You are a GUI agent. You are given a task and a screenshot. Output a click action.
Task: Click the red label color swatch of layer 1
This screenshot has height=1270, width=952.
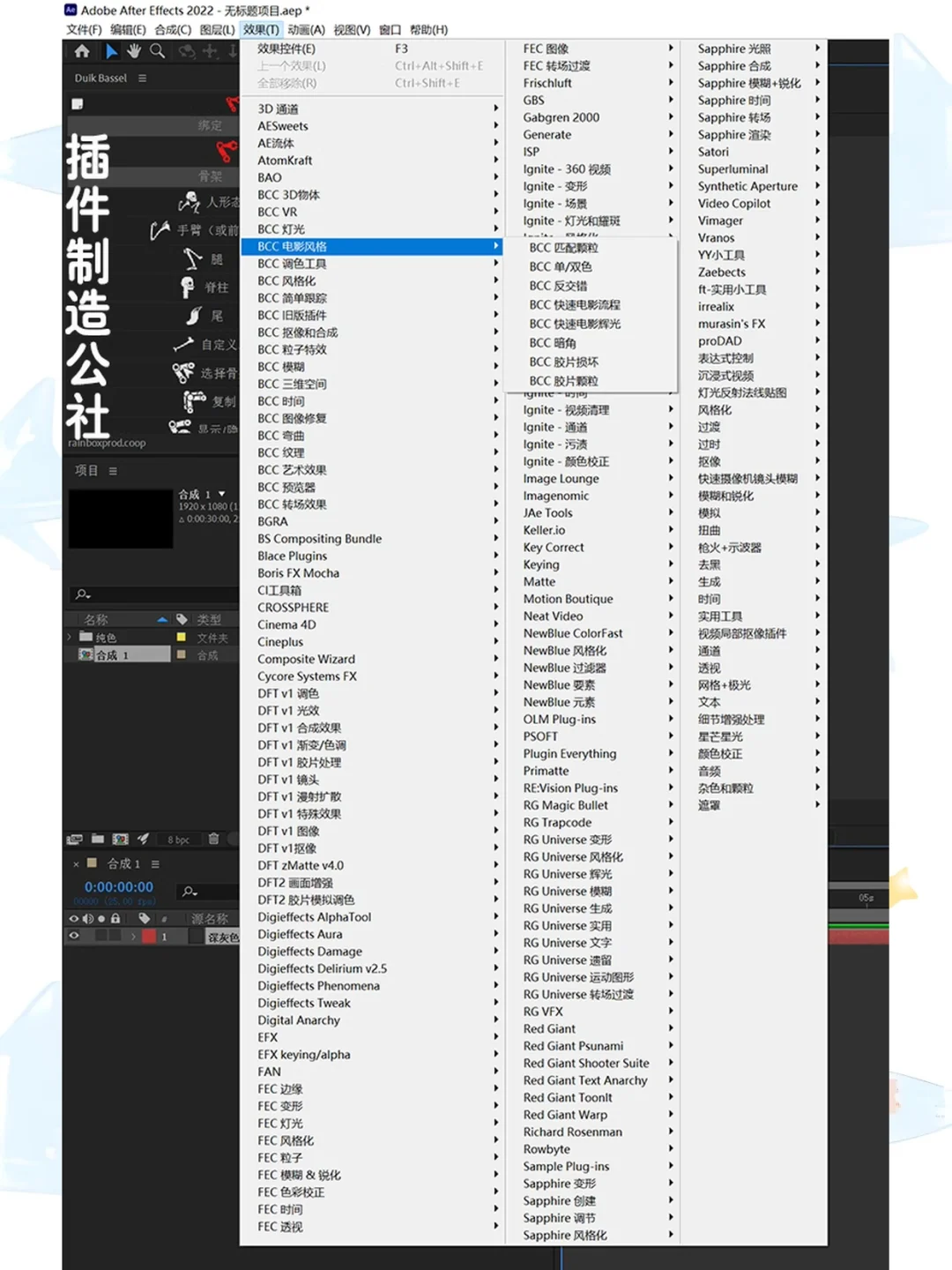pyautogui.click(x=149, y=936)
